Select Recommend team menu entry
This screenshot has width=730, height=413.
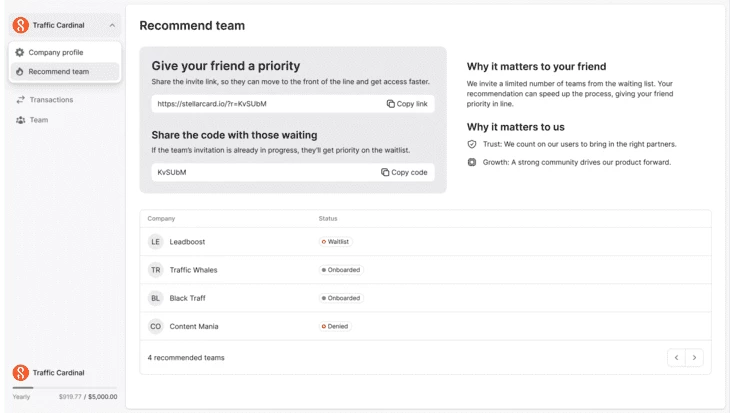pyautogui.click(x=65, y=72)
